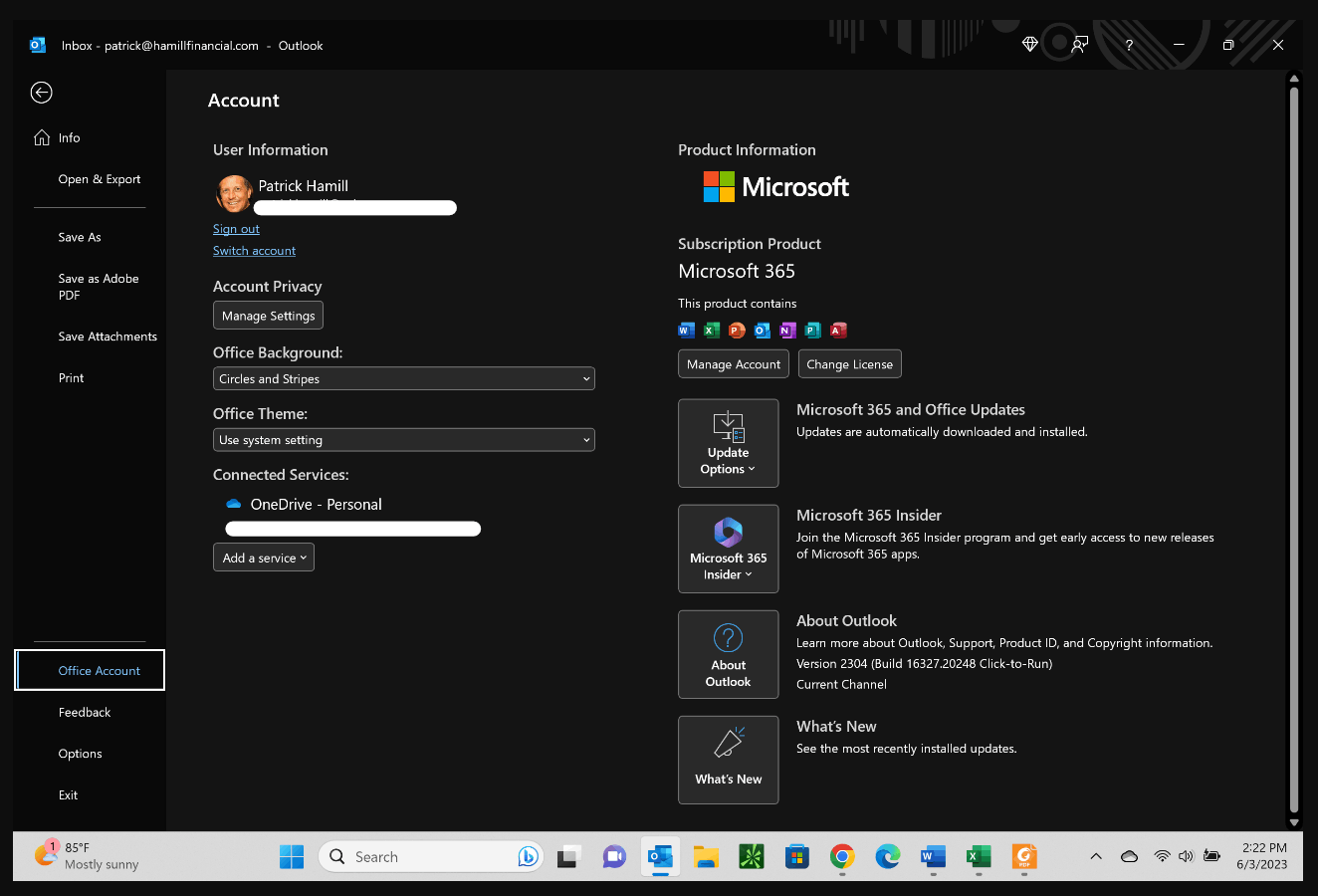Click the Excel product icon
This screenshot has width=1318, height=896.
(x=712, y=331)
